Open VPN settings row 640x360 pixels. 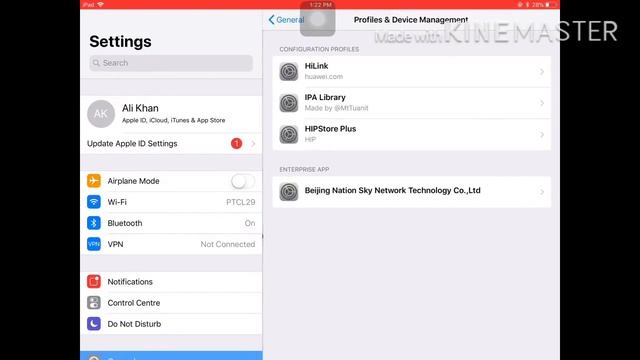pos(171,244)
